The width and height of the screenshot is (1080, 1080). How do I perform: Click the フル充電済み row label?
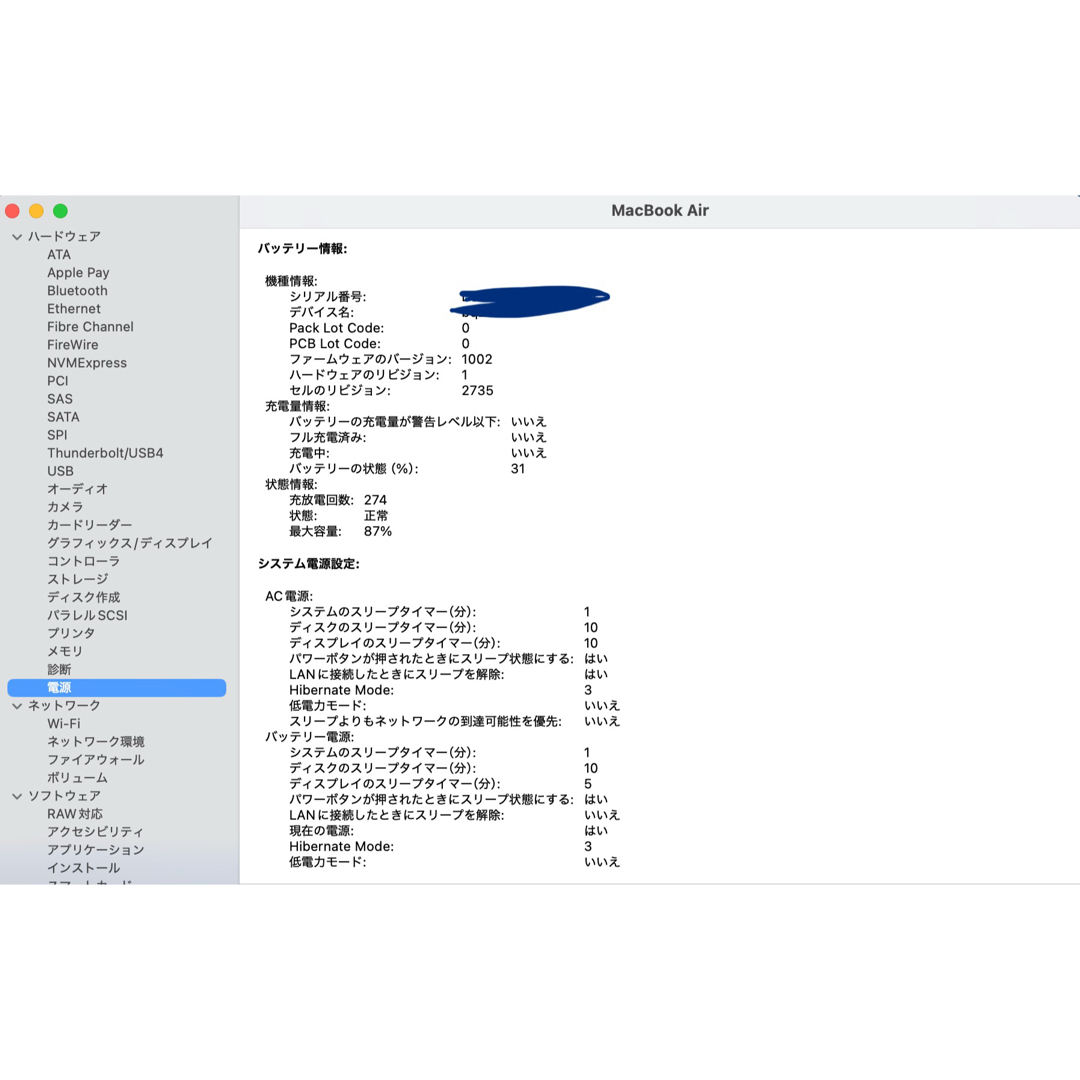(327, 438)
